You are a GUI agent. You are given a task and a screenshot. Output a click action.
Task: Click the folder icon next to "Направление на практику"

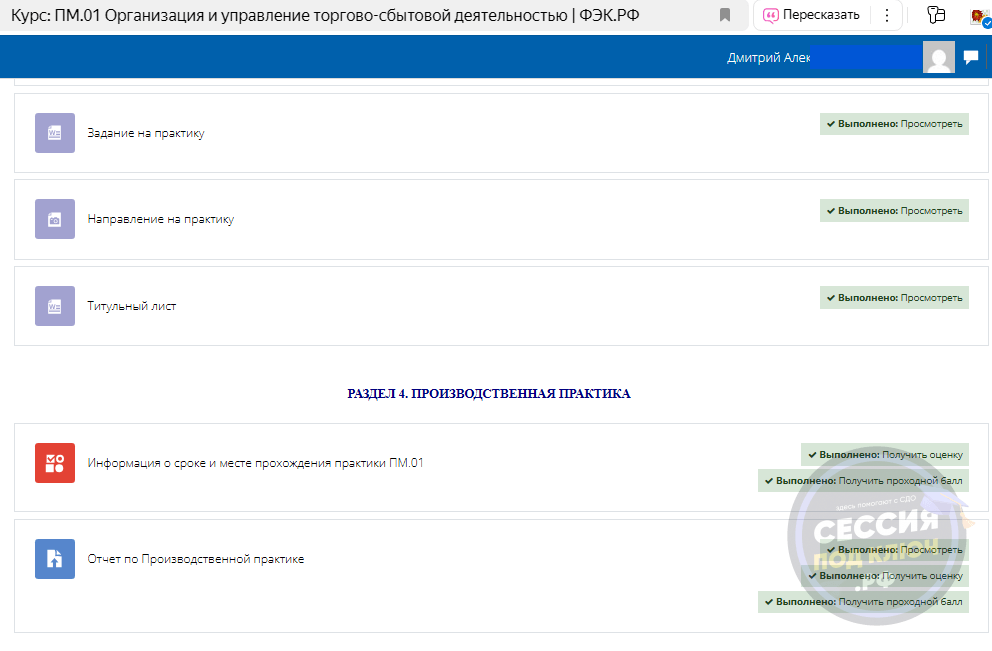[x=54, y=218]
